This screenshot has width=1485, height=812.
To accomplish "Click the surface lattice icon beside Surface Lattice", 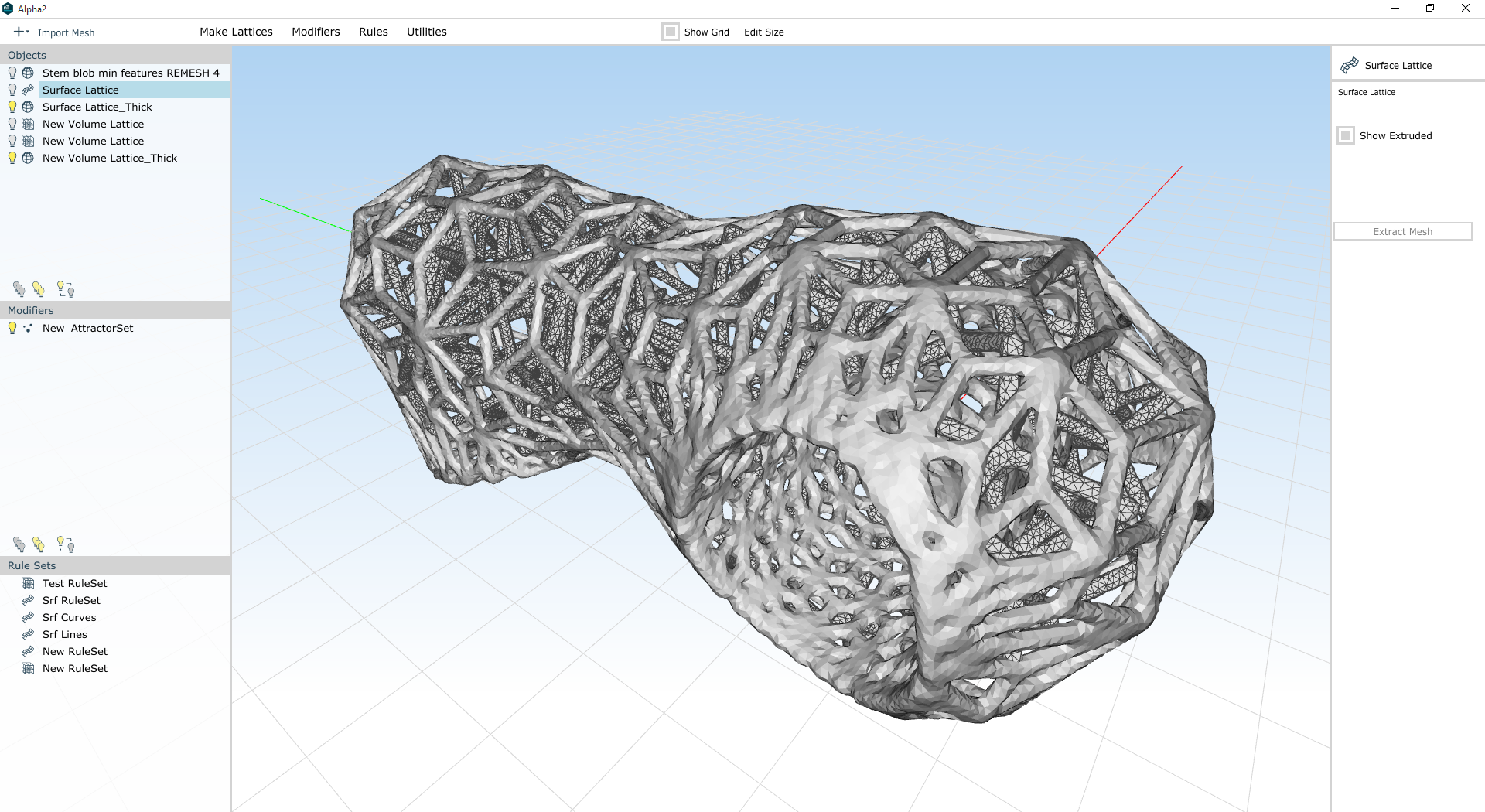I will [28, 90].
